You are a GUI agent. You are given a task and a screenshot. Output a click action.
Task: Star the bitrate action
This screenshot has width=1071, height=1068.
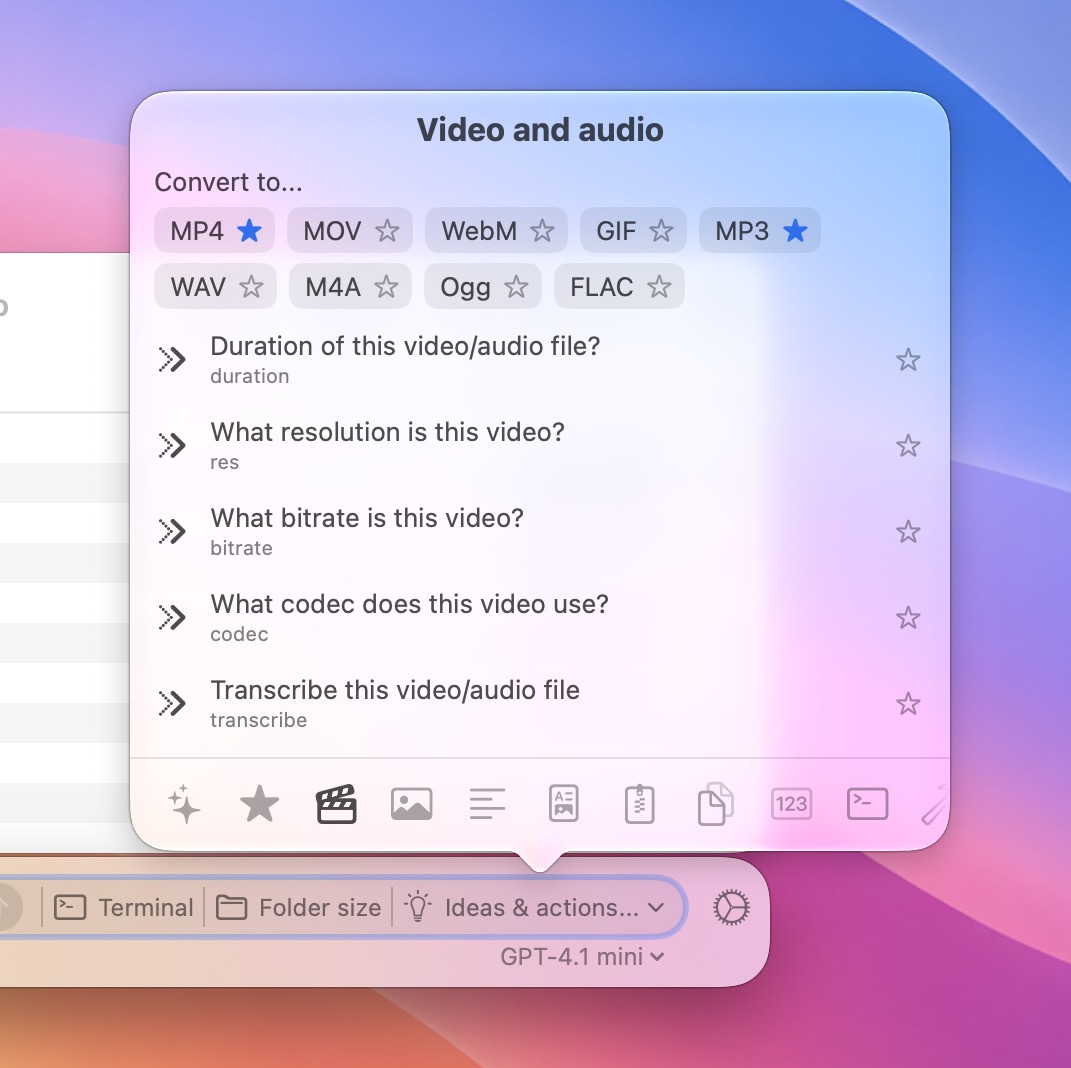click(908, 532)
